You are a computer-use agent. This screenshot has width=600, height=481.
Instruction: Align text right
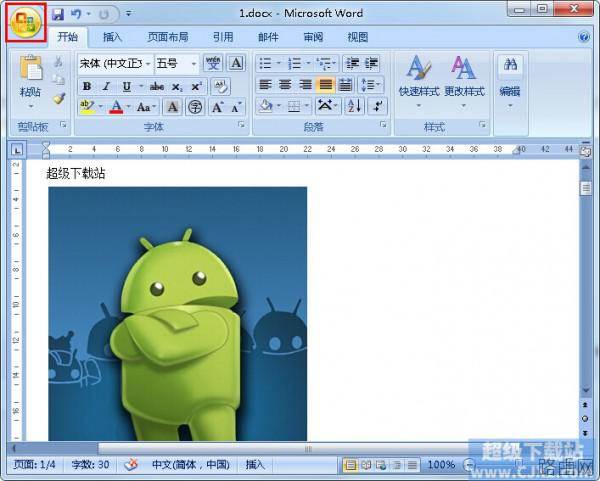305,85
